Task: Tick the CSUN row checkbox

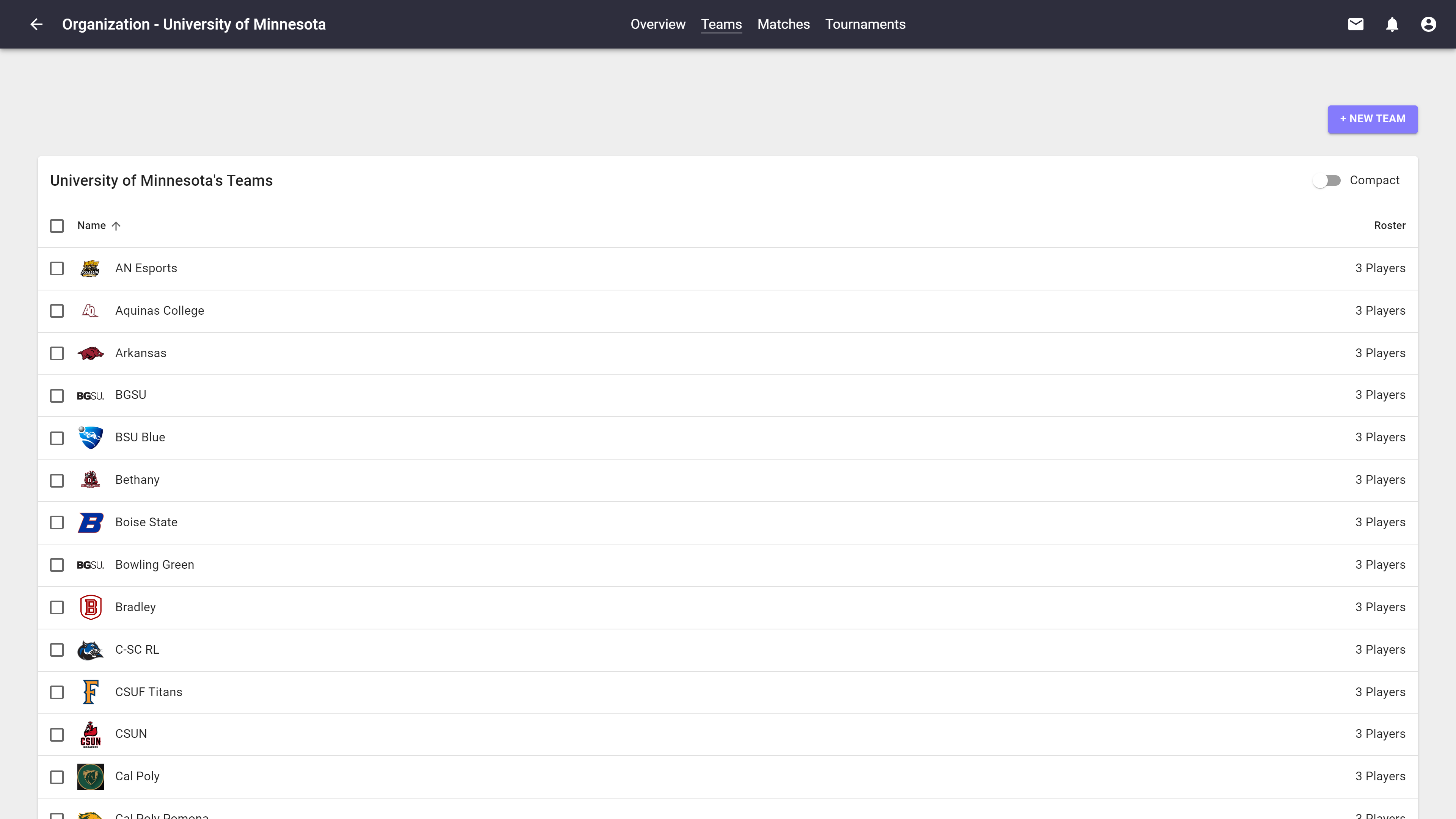Action: point(56,734)
